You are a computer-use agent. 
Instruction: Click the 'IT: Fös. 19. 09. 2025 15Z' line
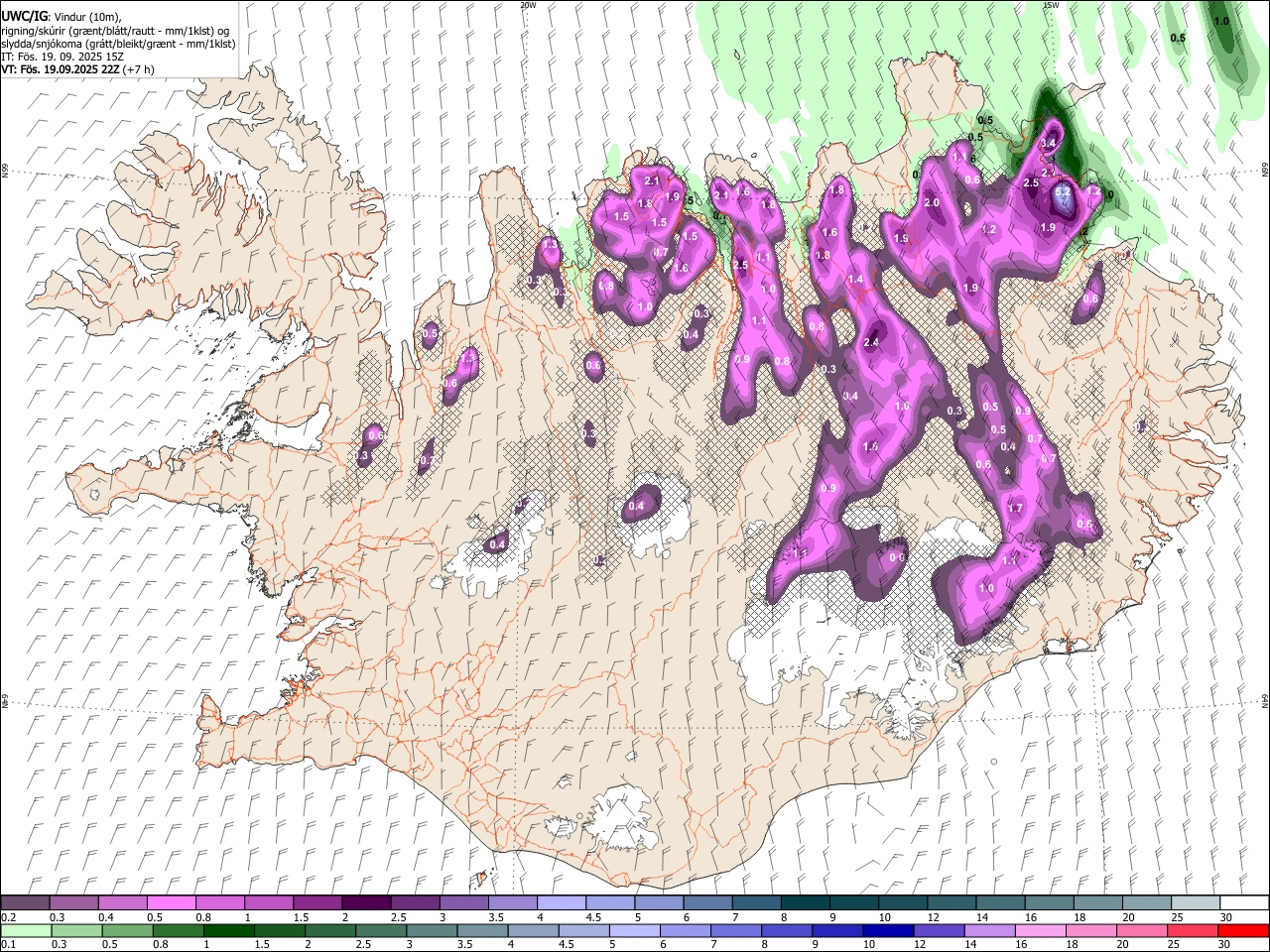(x=63, y=58)
